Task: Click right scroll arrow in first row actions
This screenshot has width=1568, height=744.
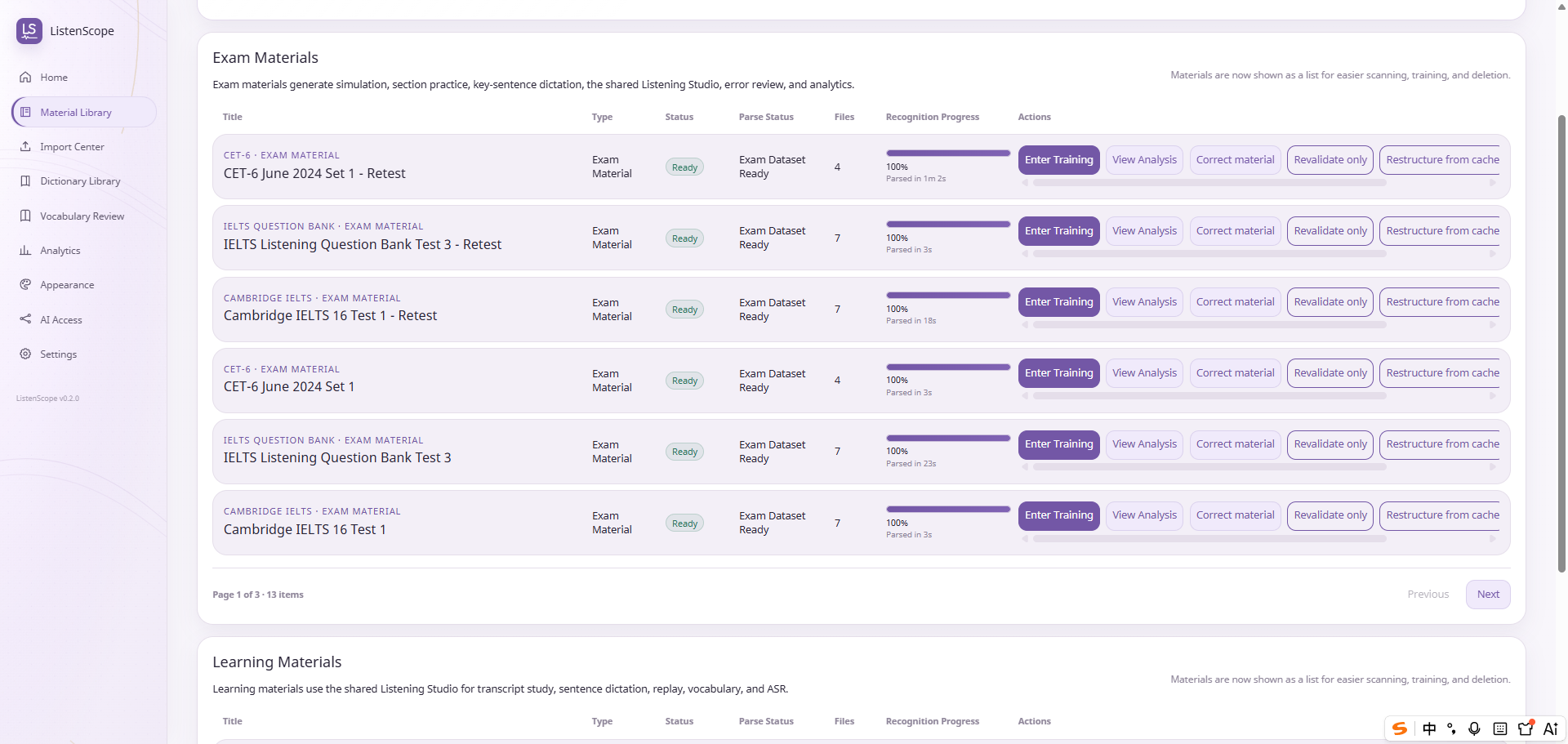Action: click(x=1493, y=183)
